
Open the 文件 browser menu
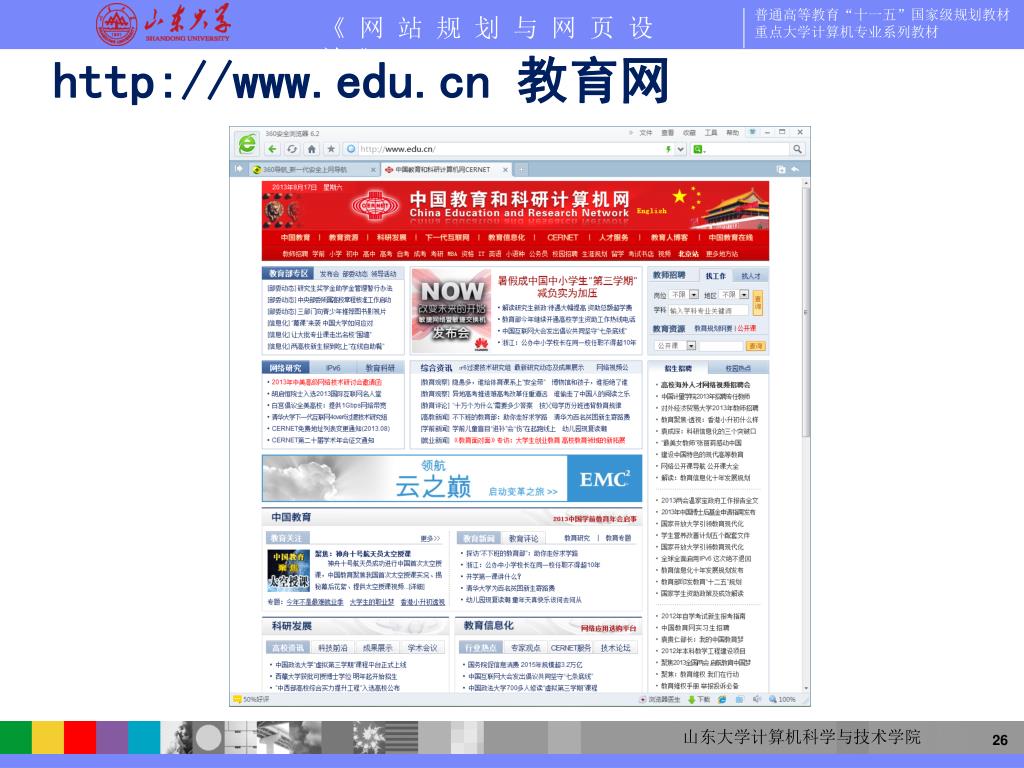point(646,133)
